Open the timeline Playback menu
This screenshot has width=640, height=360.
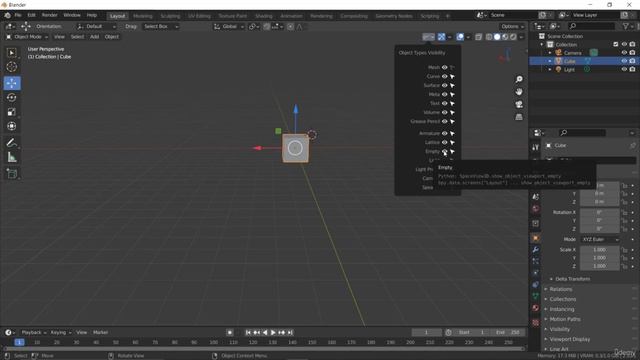click(33, 333)
